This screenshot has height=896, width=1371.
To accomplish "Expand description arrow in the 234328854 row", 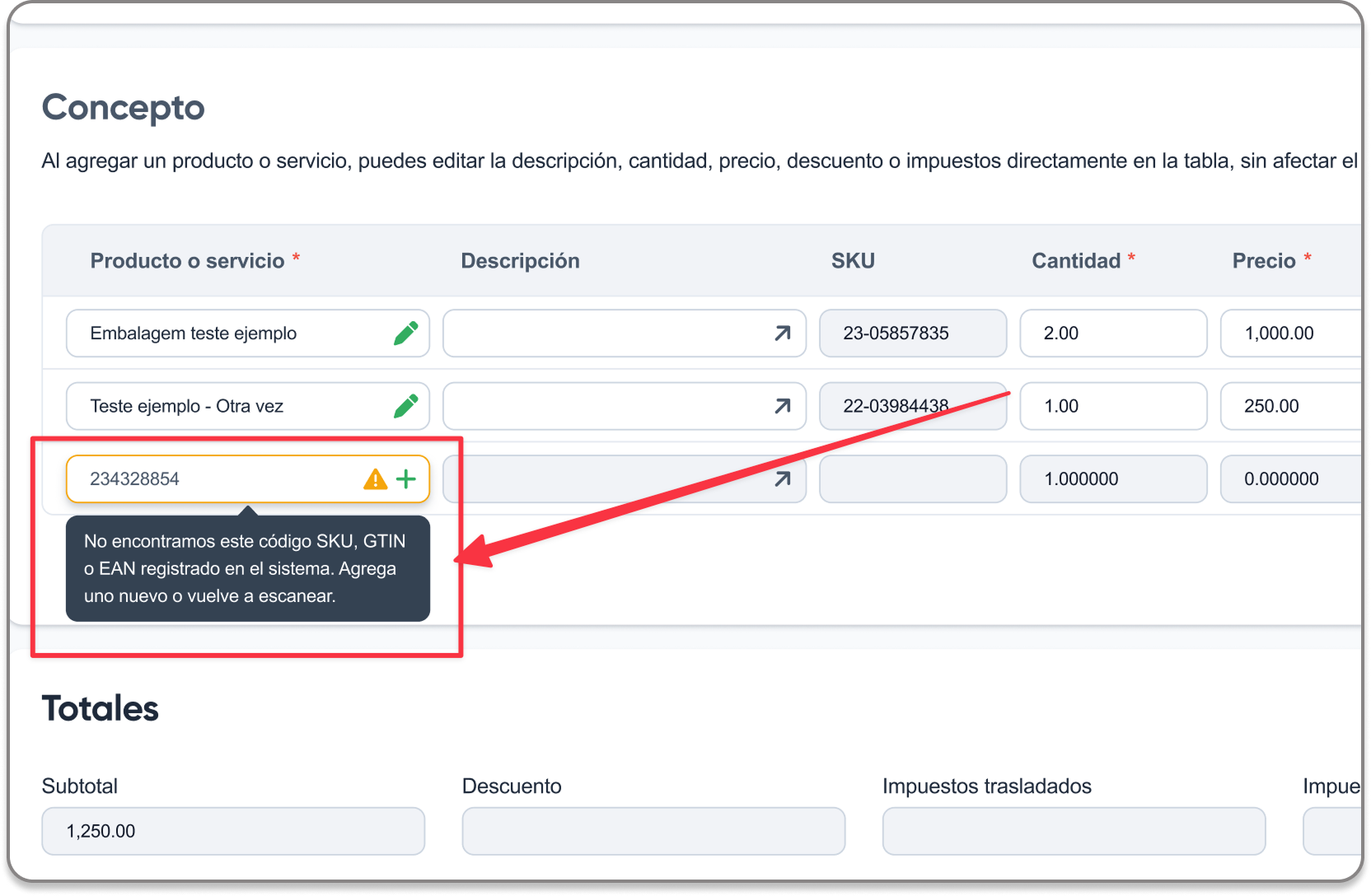I will (x=782, y=478).
